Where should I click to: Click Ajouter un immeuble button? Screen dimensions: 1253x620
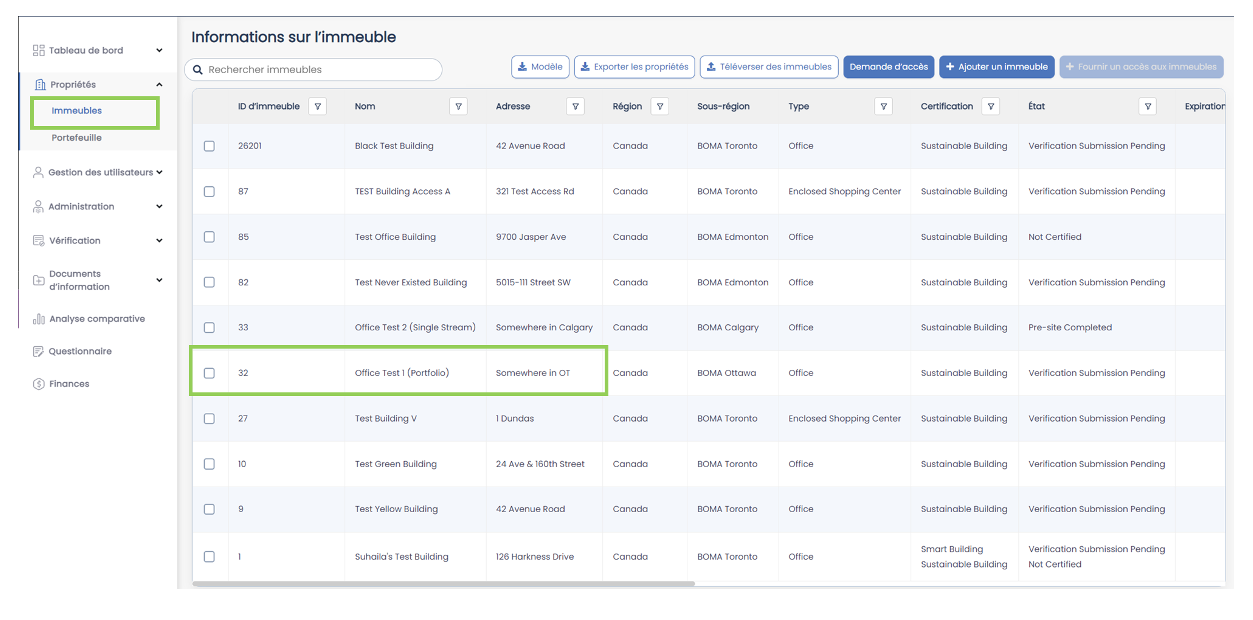tap(997, 67)
